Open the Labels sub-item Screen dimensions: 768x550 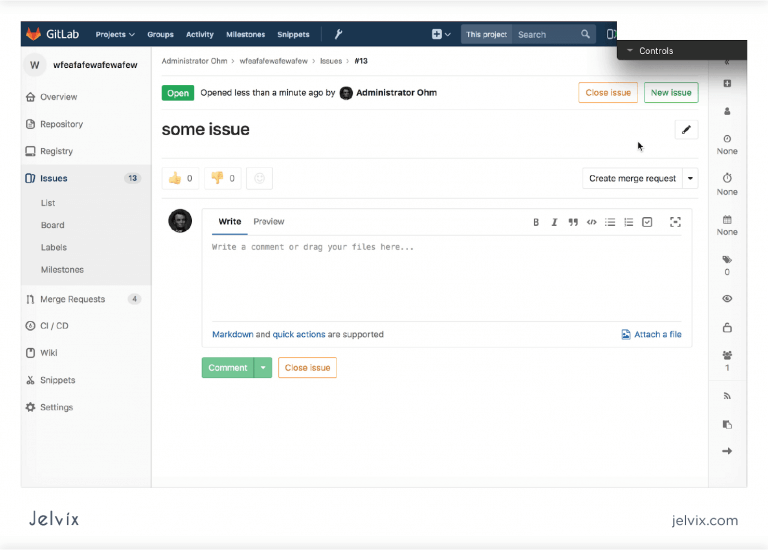[x=54, y=247]
